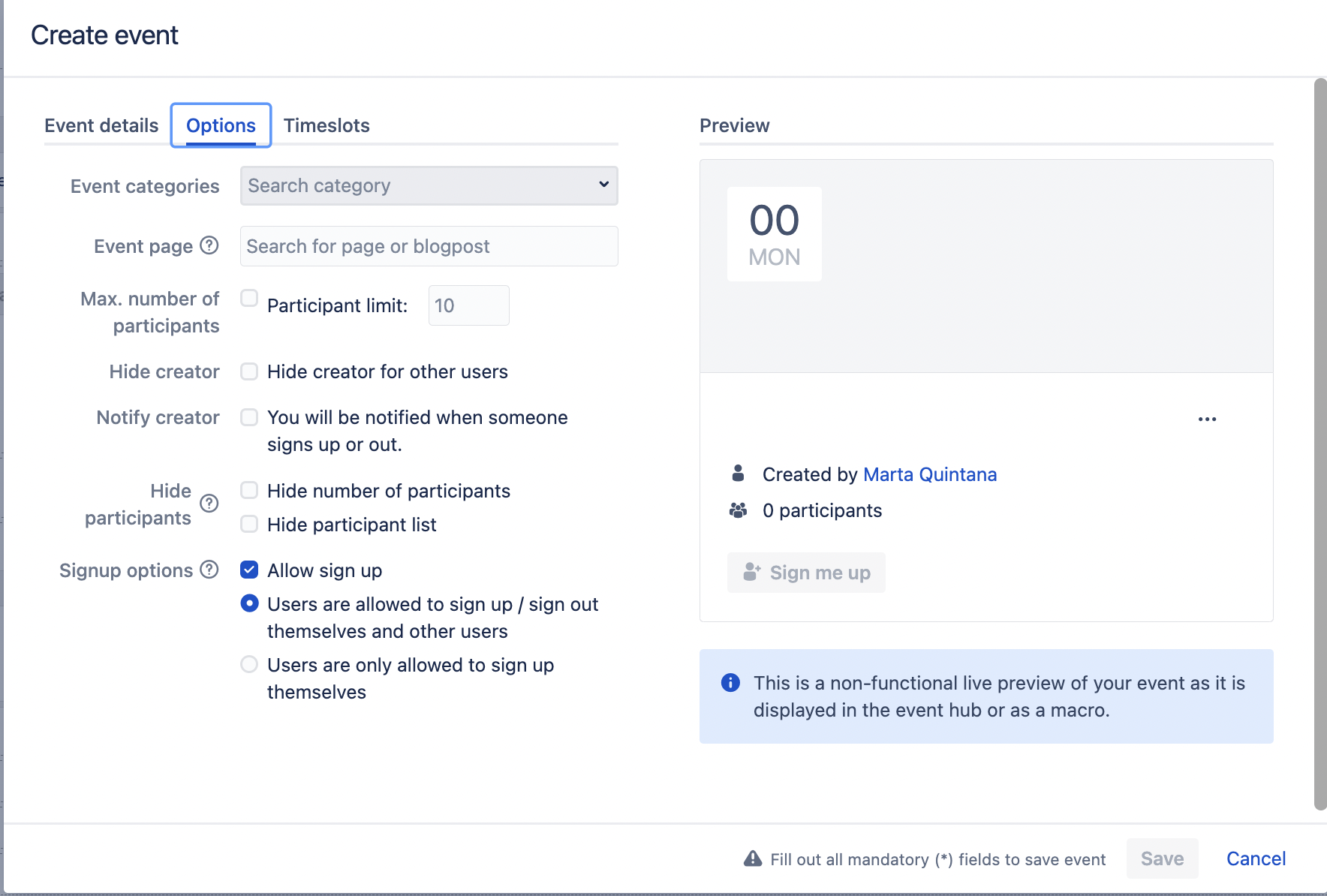Click the participants group icon in the preview
This screenshot has width=1327, height=896.
tap(738, 510)
